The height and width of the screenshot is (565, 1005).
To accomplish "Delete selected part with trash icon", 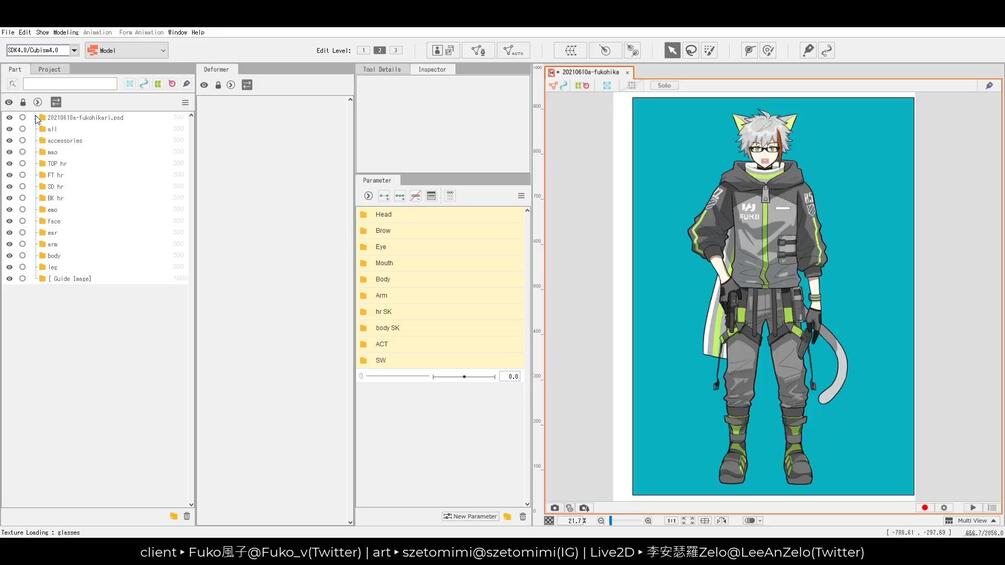I will (187, 516).
